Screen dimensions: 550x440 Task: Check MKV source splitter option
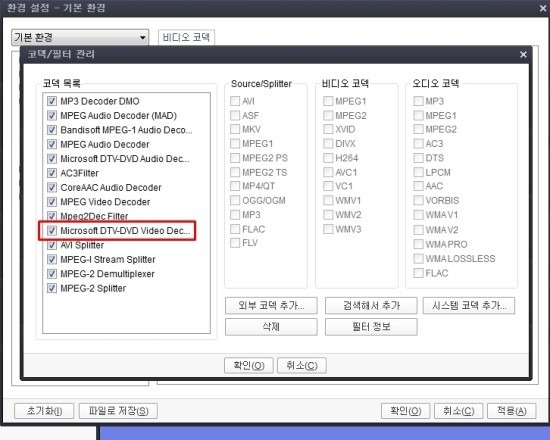[x=235, y=129]
